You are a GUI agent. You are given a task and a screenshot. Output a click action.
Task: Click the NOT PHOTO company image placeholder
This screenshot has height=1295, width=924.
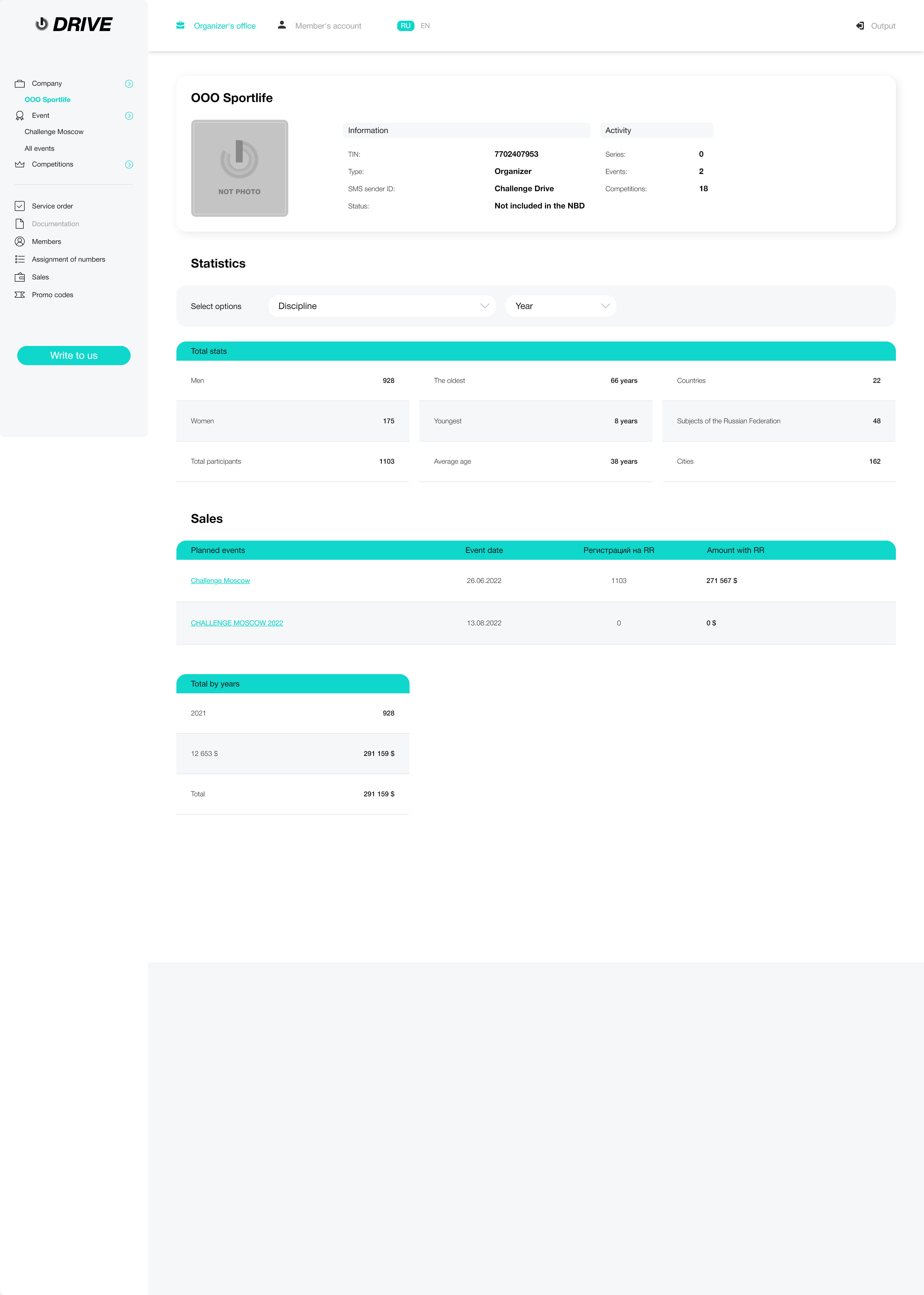tap(240, 169)
